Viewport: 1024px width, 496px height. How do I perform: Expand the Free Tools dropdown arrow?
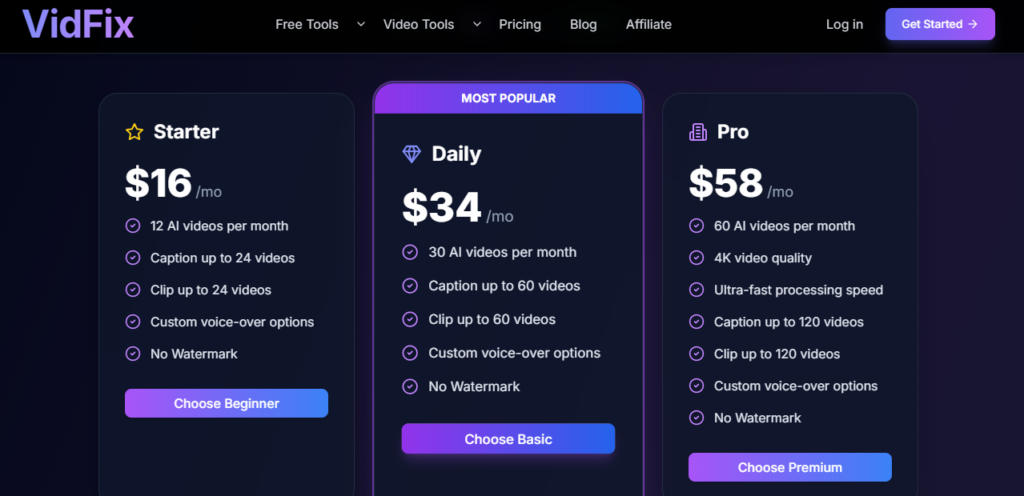tap(361, 24)
